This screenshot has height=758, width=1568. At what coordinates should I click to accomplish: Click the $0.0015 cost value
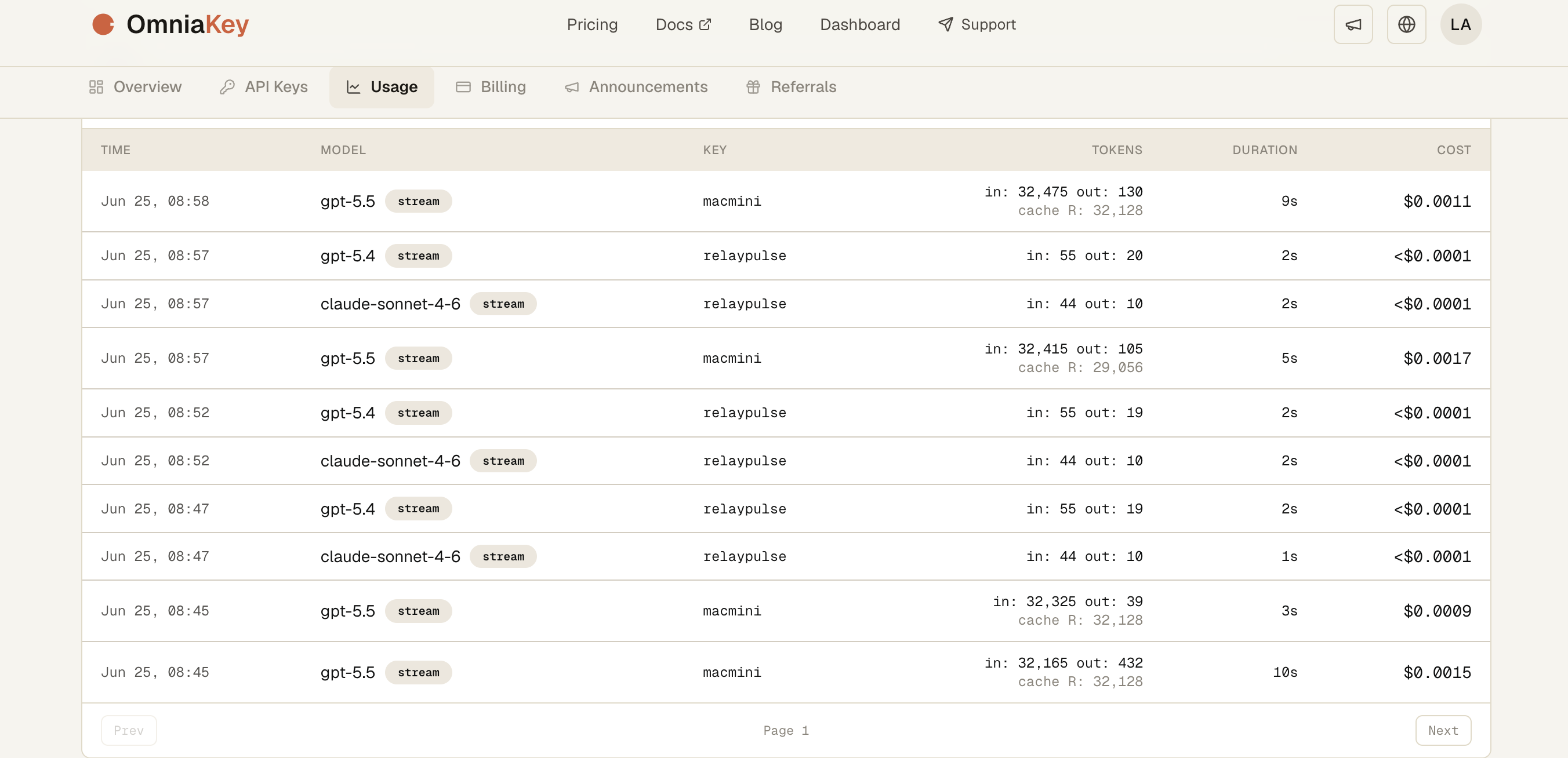[x=1437, y=672]
